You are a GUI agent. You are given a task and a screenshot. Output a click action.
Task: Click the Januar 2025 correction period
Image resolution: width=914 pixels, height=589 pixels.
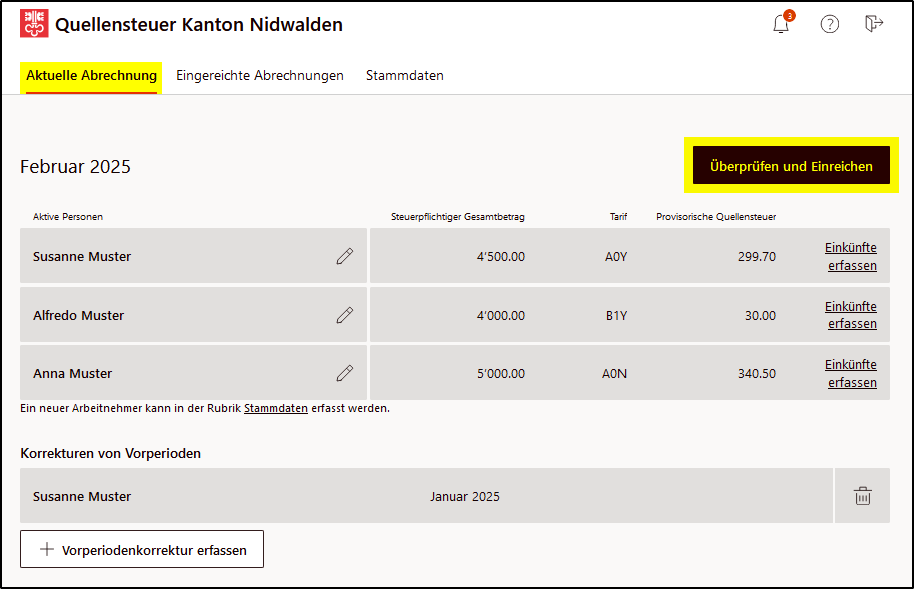465,496
